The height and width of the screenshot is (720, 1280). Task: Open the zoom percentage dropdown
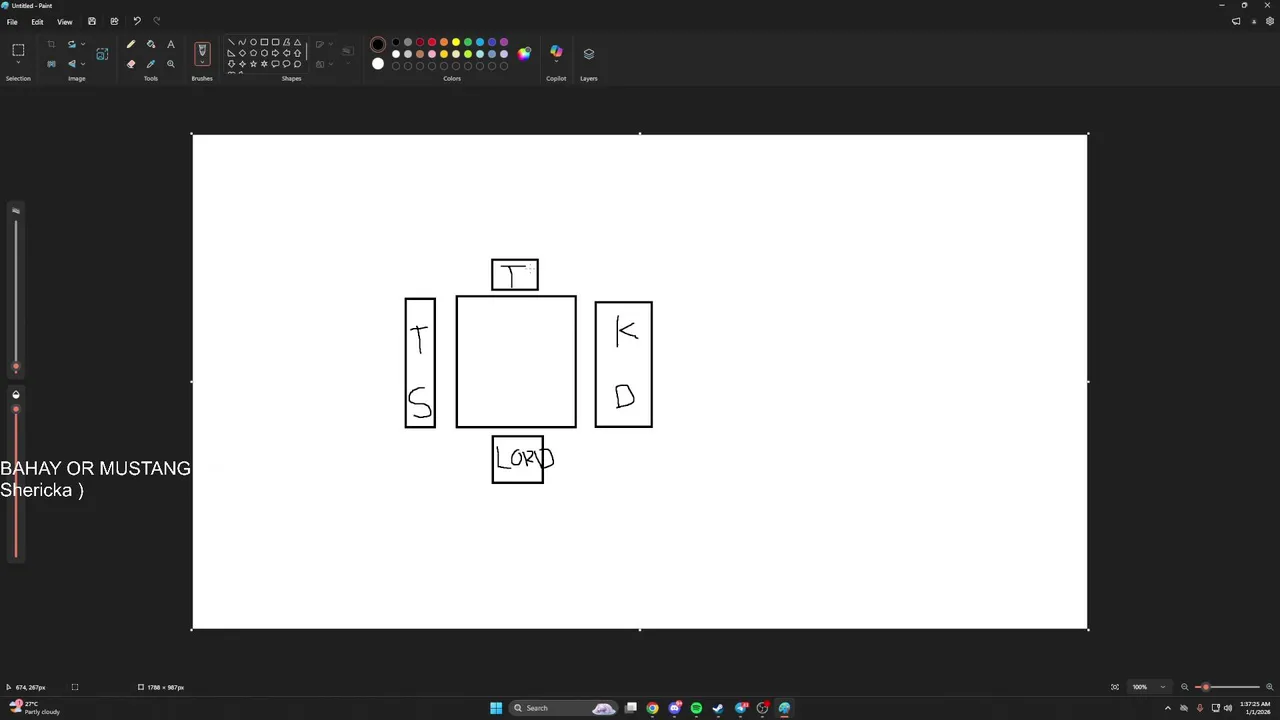[x=1162, y=687]
